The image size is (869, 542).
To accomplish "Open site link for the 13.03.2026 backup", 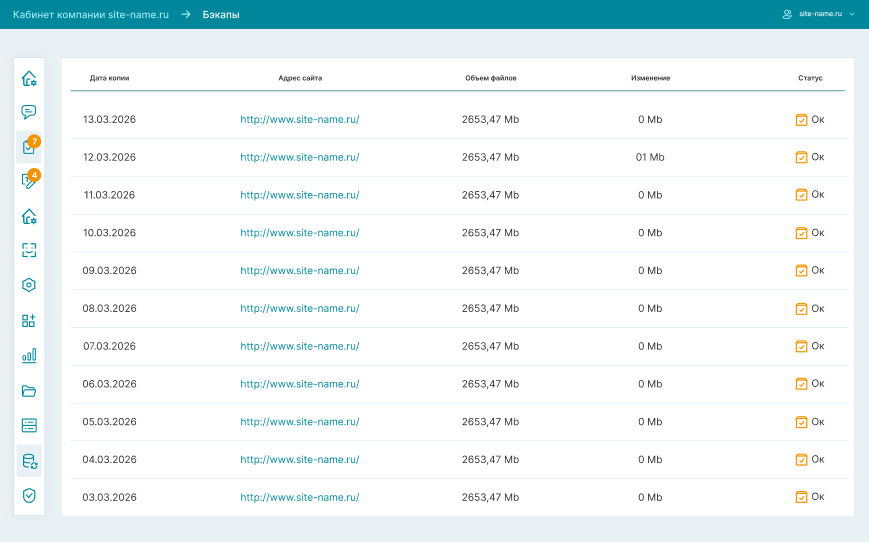I will coord(299,119).
